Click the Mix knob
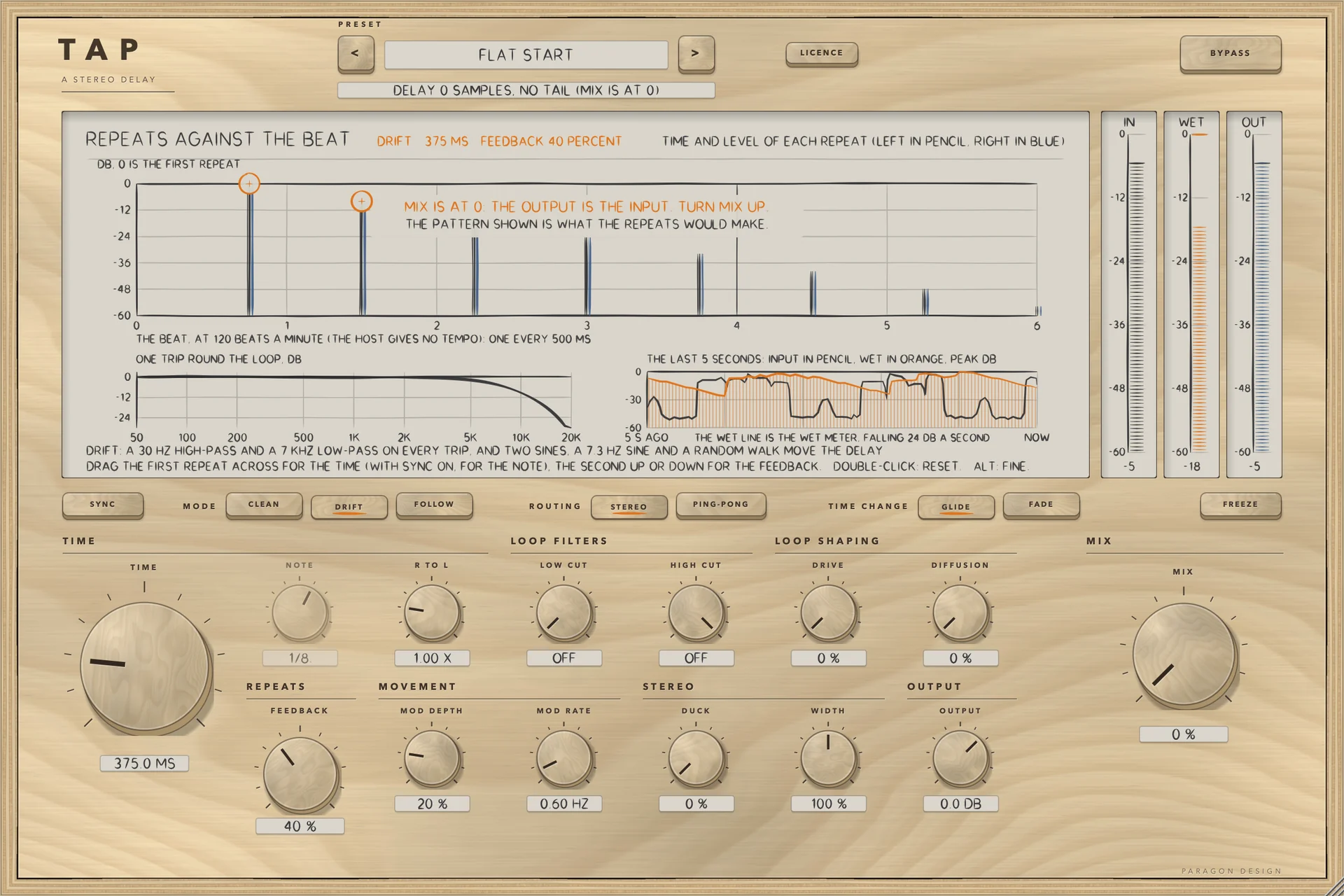The width and height of the screenshot is (1344, 896). 1184,655
